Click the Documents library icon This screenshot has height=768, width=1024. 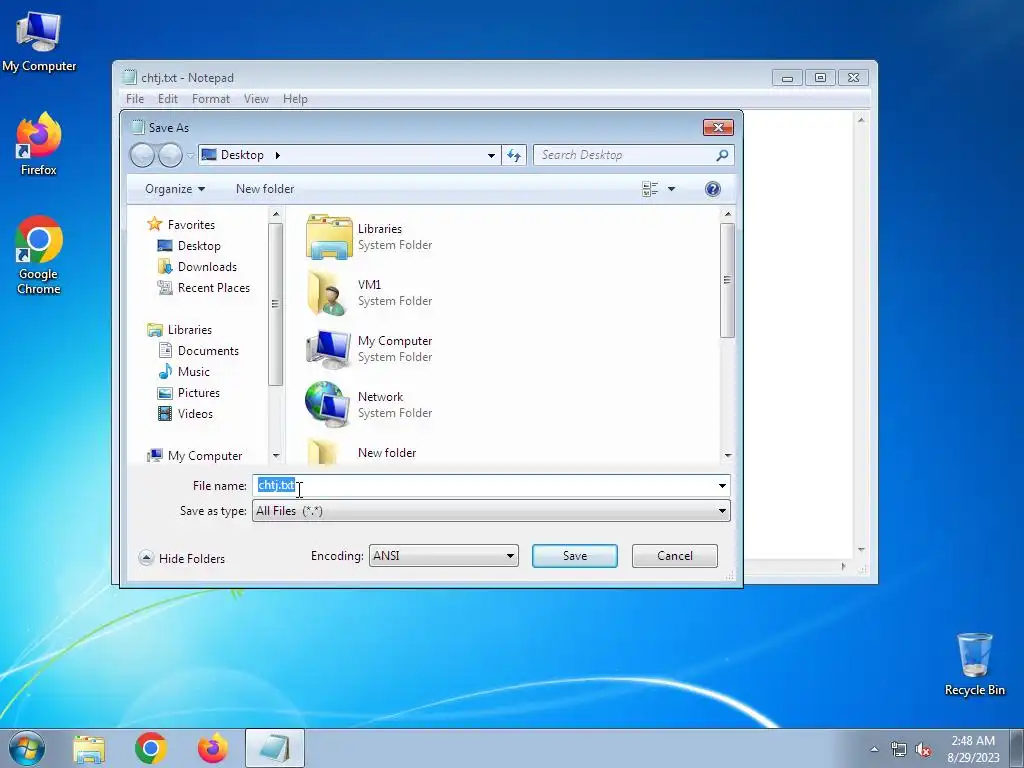coord(165,351)
